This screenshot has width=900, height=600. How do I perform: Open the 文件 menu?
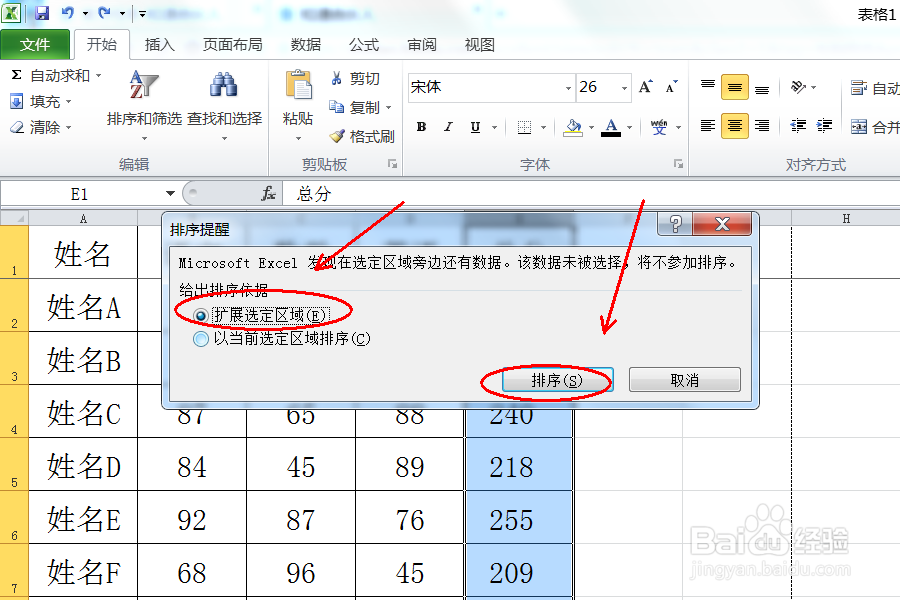tap(36, 44)
